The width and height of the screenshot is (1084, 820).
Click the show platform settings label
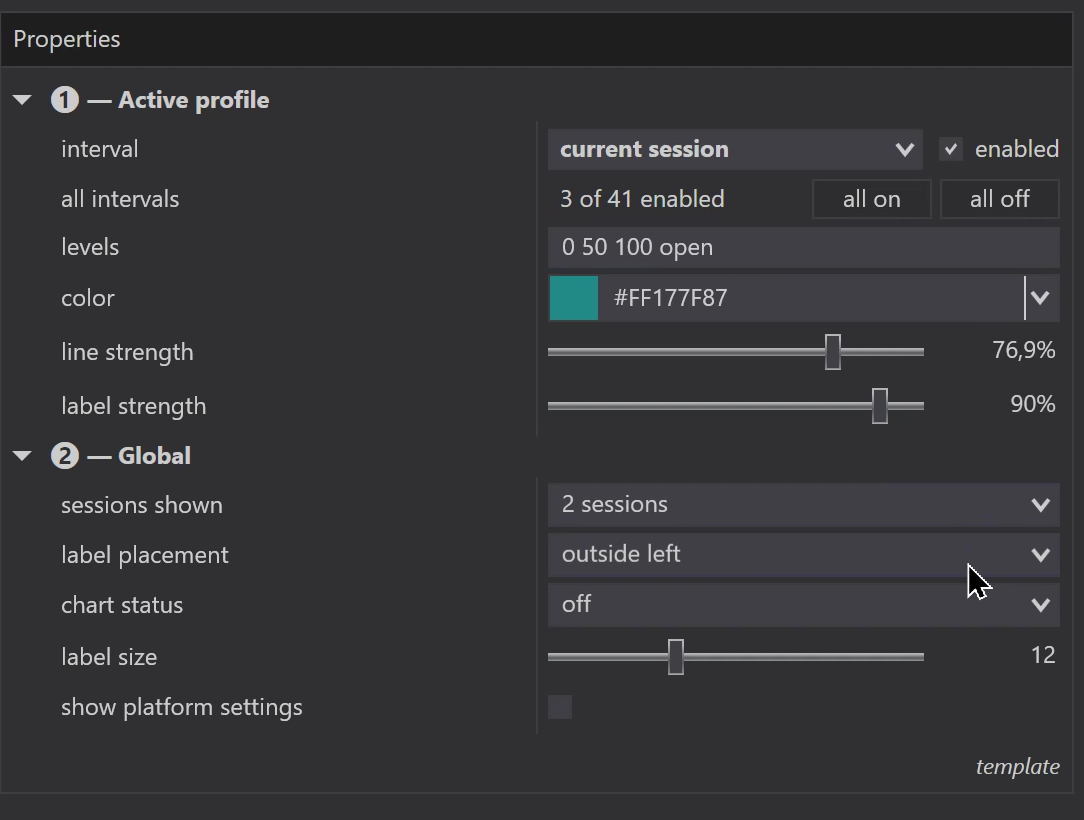point(182,707)
